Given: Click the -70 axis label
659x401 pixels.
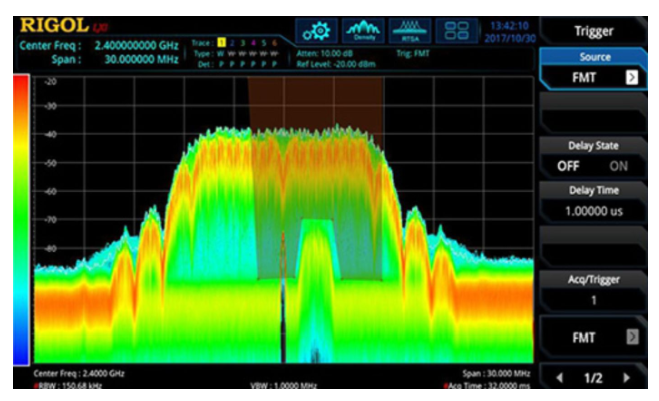Looking at the screenshot, I should (x=50, y=219).
